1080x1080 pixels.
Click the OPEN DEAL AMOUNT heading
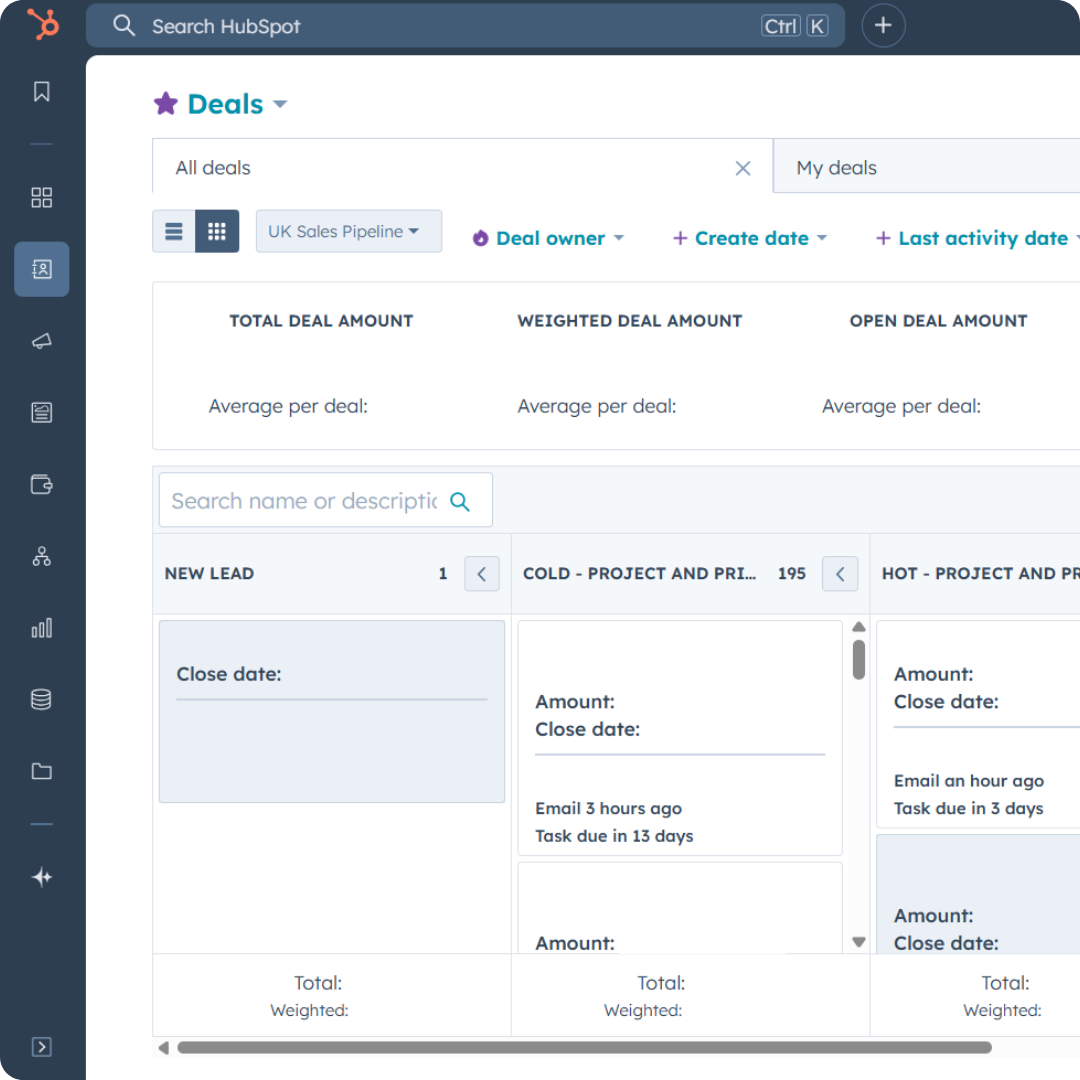(x=938, y=321)
